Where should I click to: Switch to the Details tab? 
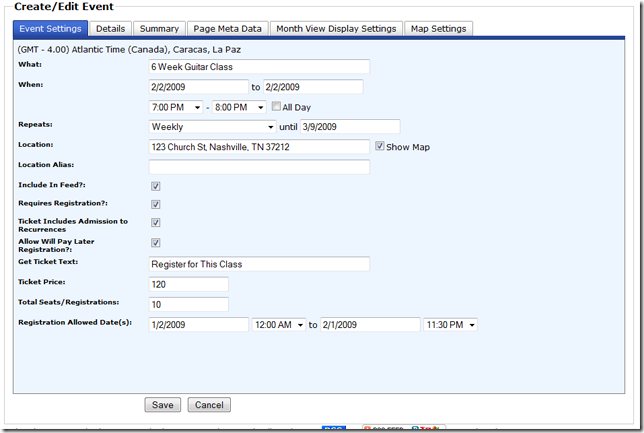pos(111,29)
